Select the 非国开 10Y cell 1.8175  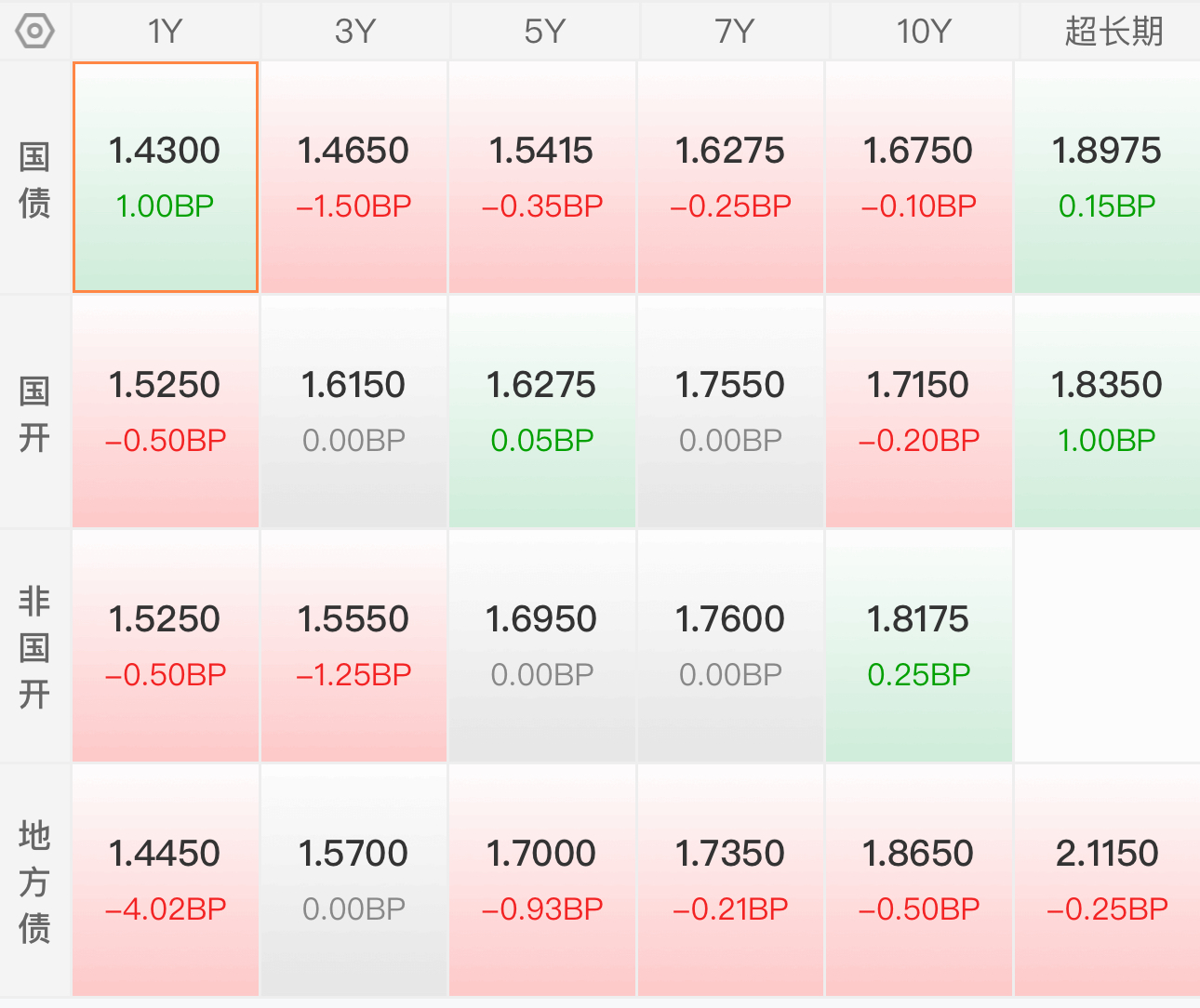point(919,646)
